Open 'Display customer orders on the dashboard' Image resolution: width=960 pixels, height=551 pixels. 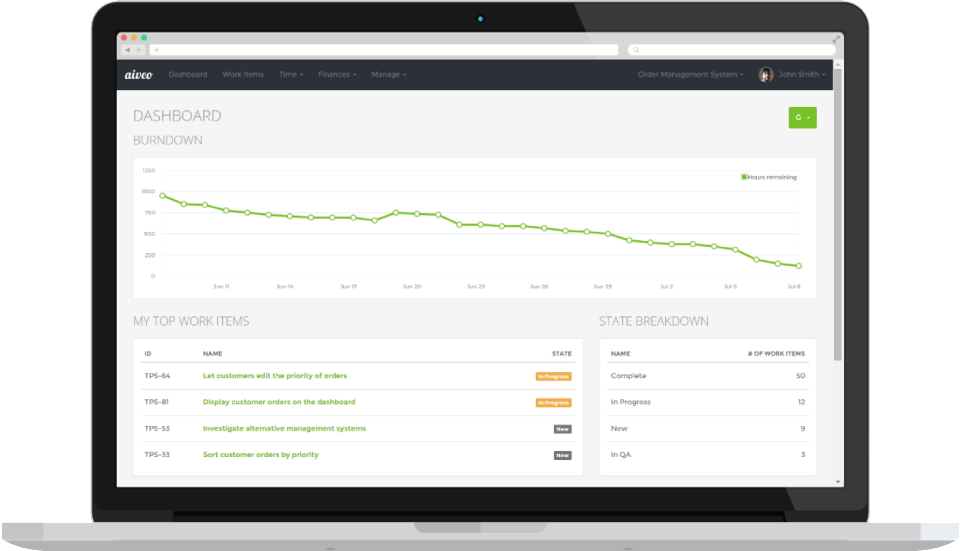point(279,402)
